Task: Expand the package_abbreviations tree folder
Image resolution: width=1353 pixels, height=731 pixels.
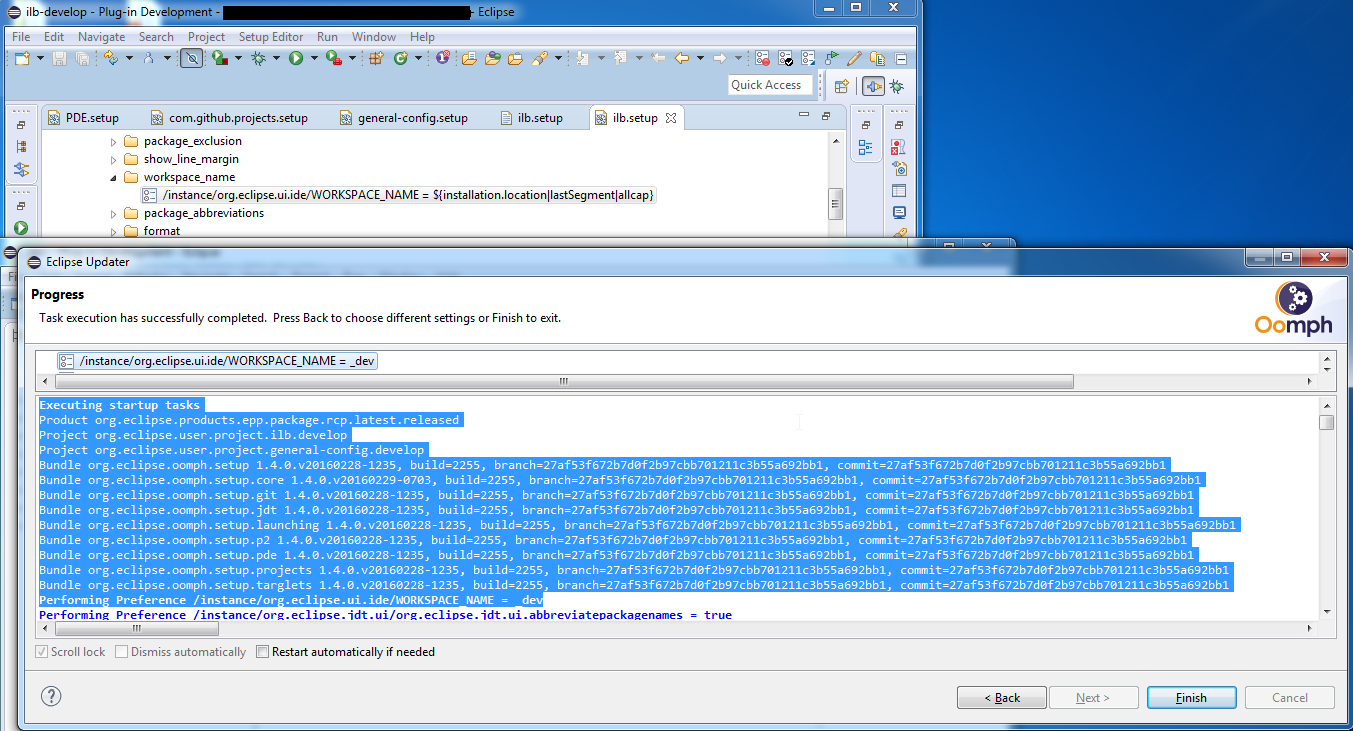Action: [113, 213]
